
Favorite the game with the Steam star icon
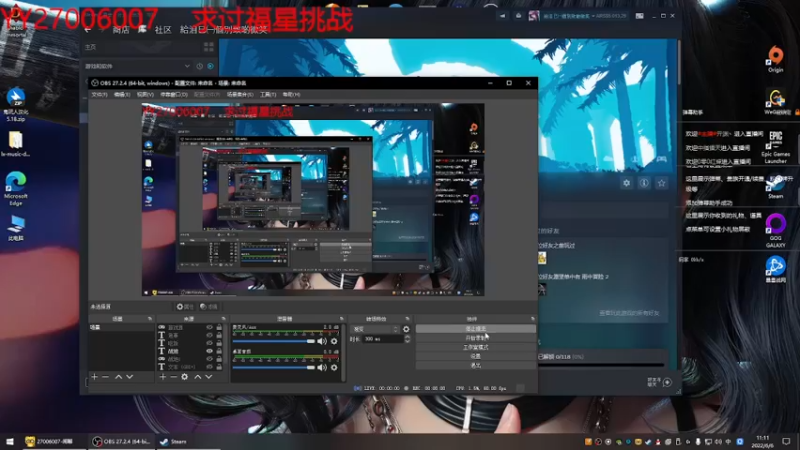pos(662,183)
